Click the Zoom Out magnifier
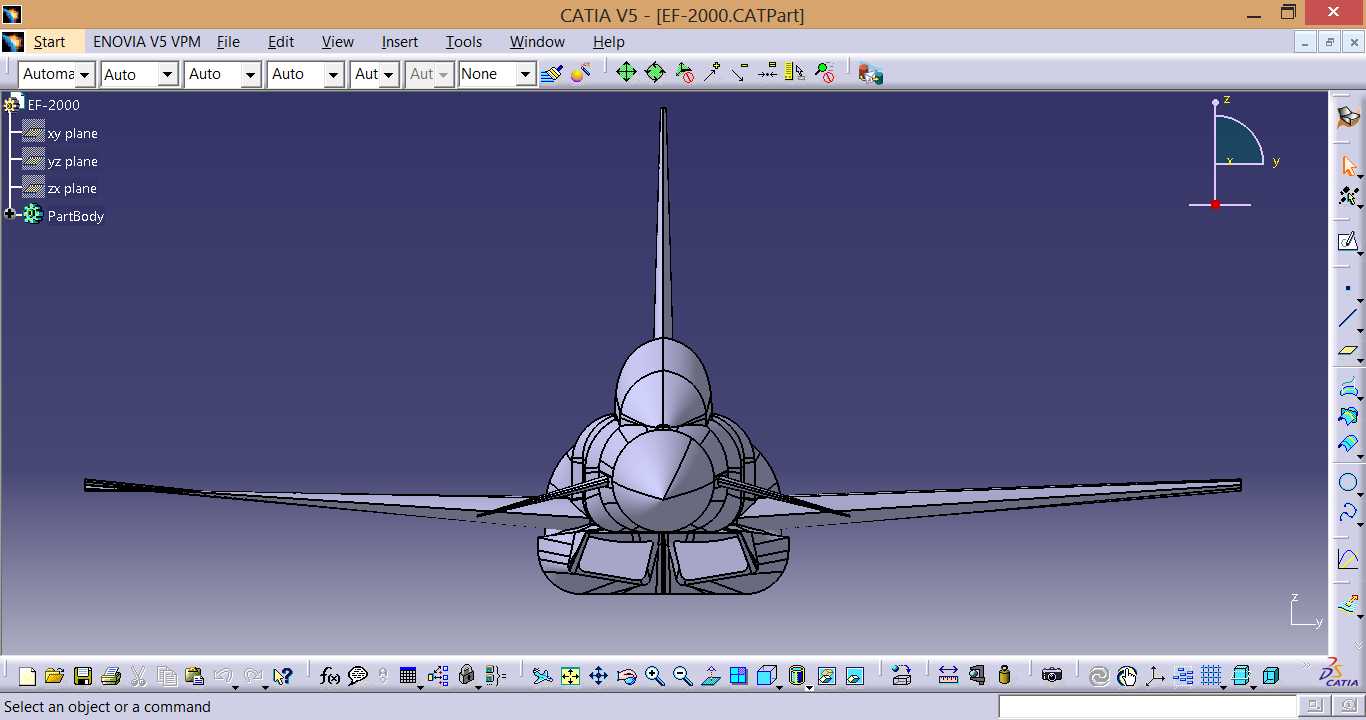Screen dimensions: 1366x720 [x=683, y=677]
